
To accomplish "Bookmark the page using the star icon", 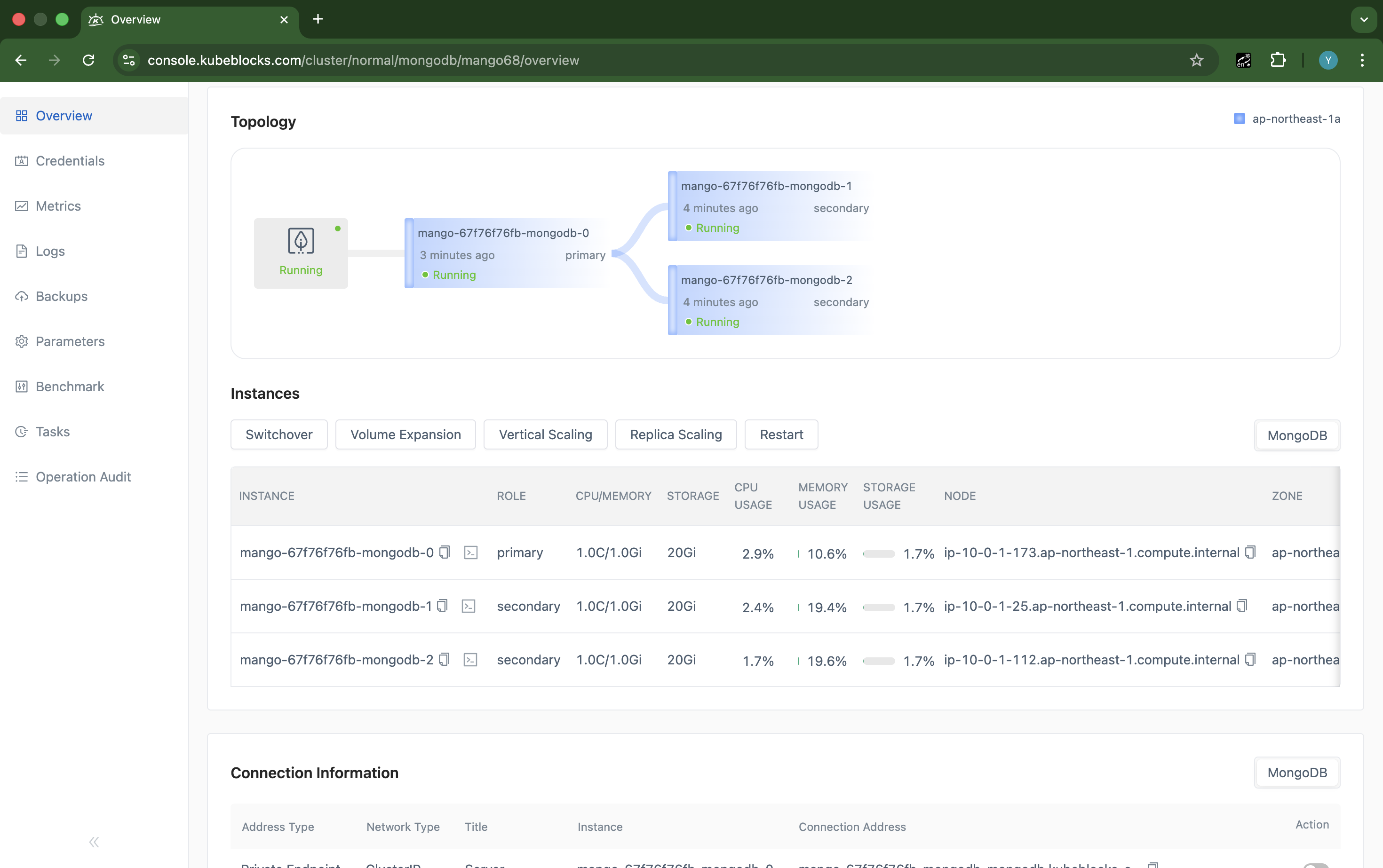I will pos(1196,60).
